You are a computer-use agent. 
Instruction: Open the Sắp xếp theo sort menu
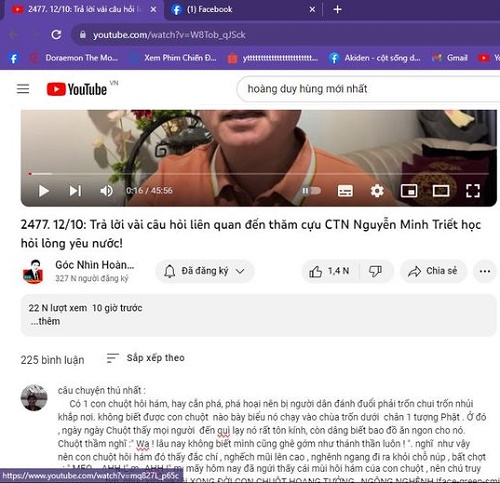(146, 358)
